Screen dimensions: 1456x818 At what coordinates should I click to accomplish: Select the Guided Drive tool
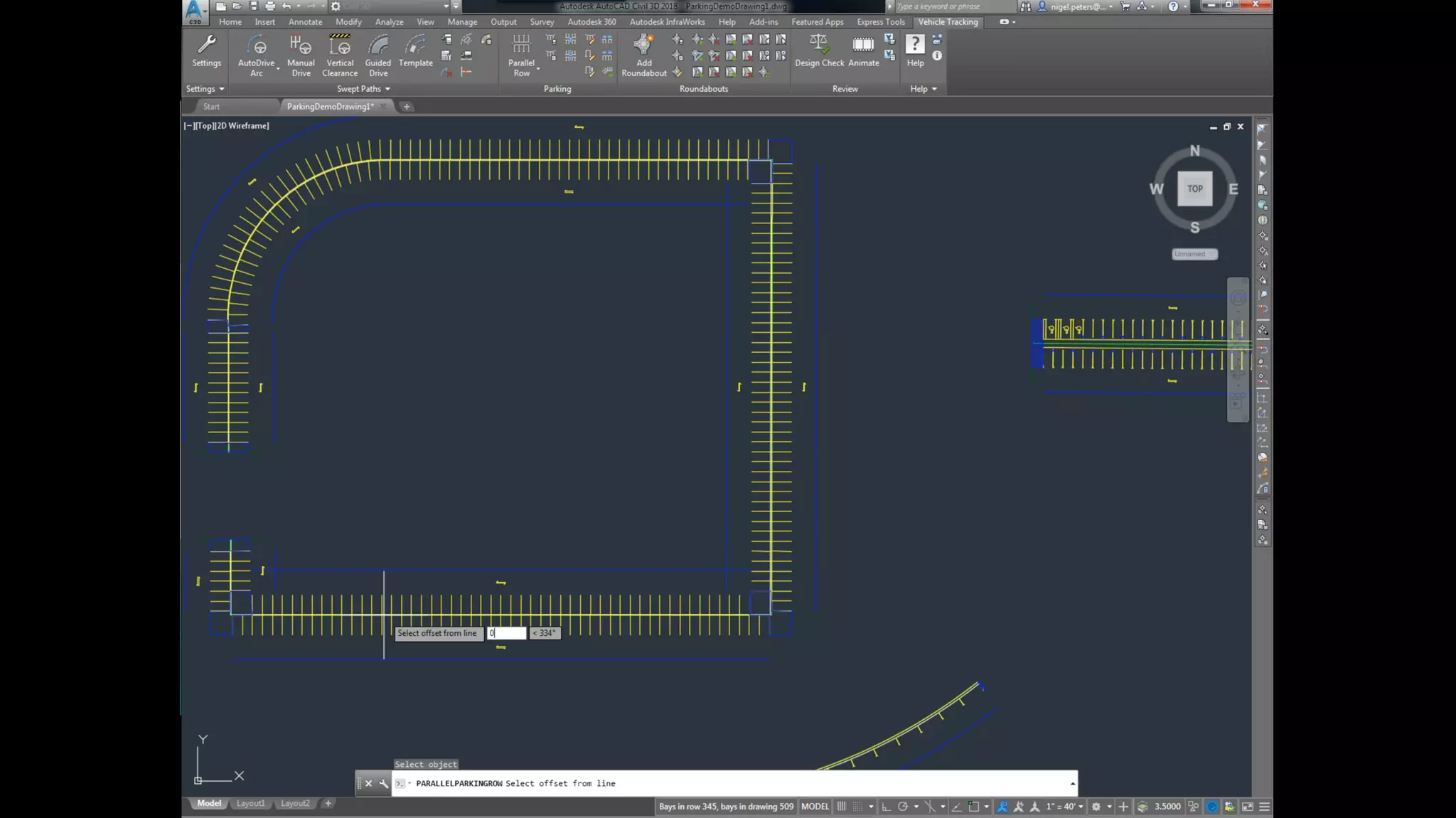pyautogui.click(x=378, y=55)
